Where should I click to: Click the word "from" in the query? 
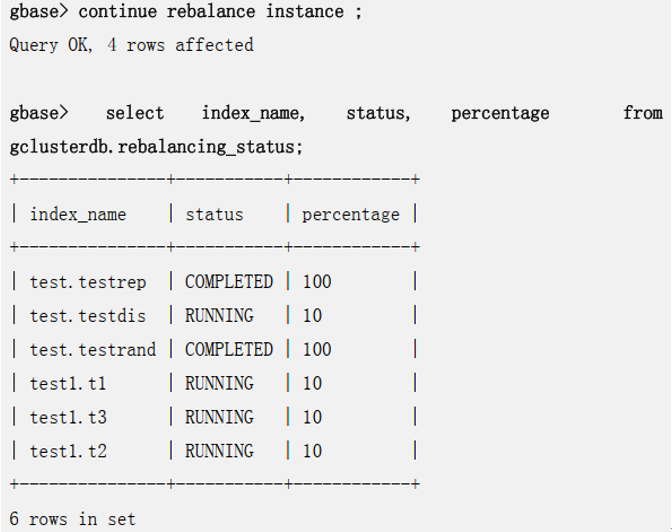pyautogui.click(x=642, y=113)
